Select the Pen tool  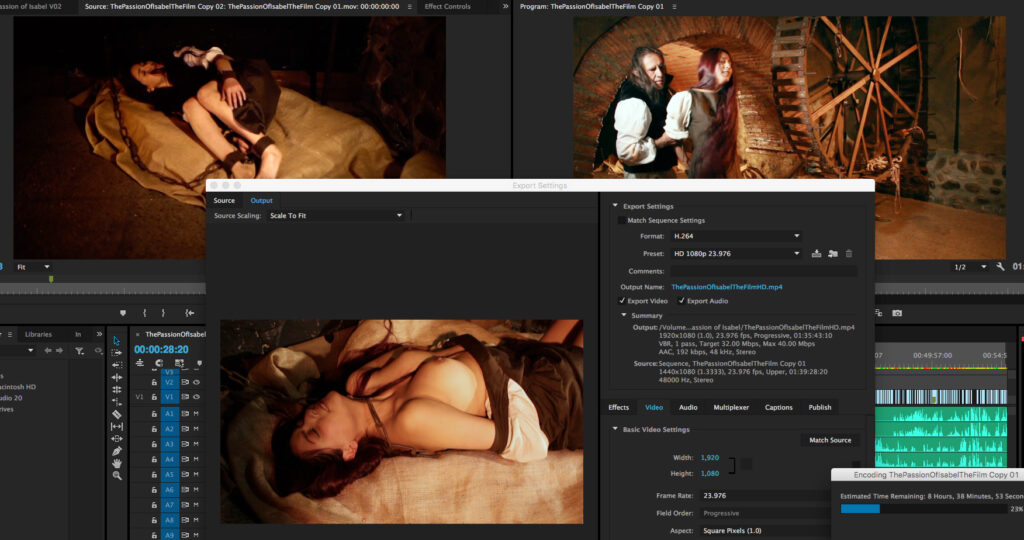point(117,451)
